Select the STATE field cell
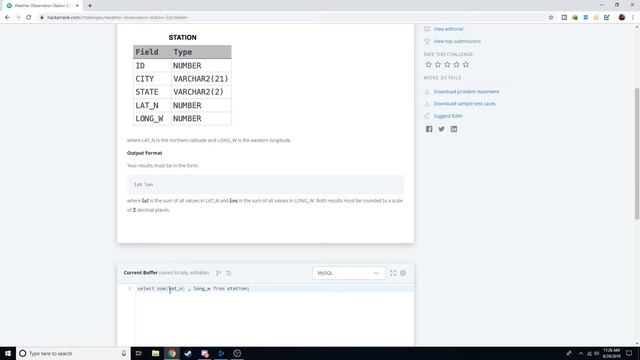 coord(152,92)
